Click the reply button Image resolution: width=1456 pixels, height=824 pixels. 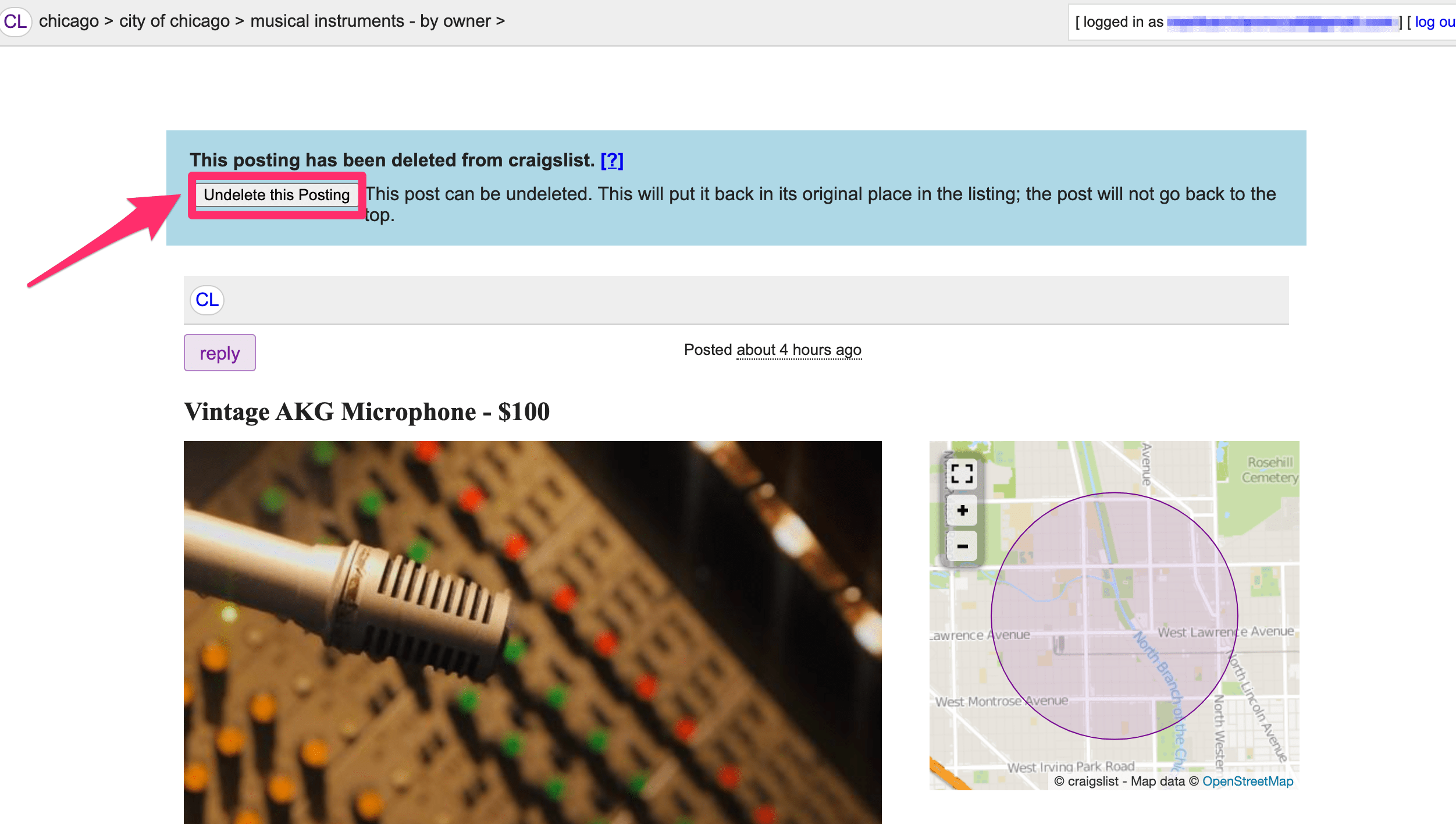click(x=219, y=352)
